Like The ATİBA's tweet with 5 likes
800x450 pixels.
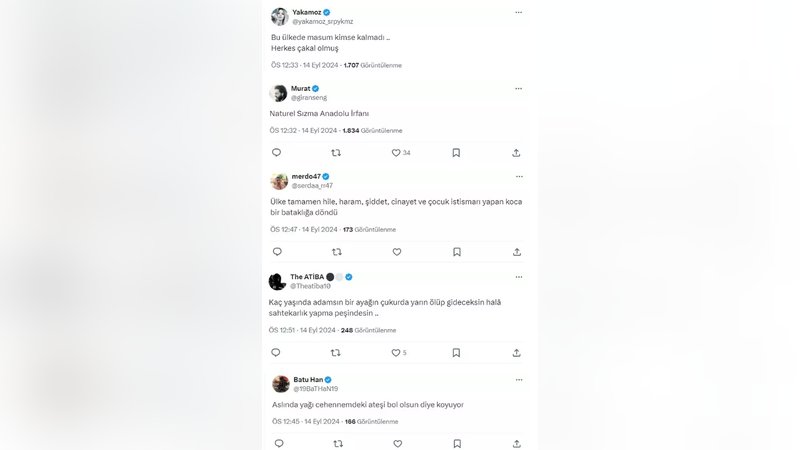[397, 352]
